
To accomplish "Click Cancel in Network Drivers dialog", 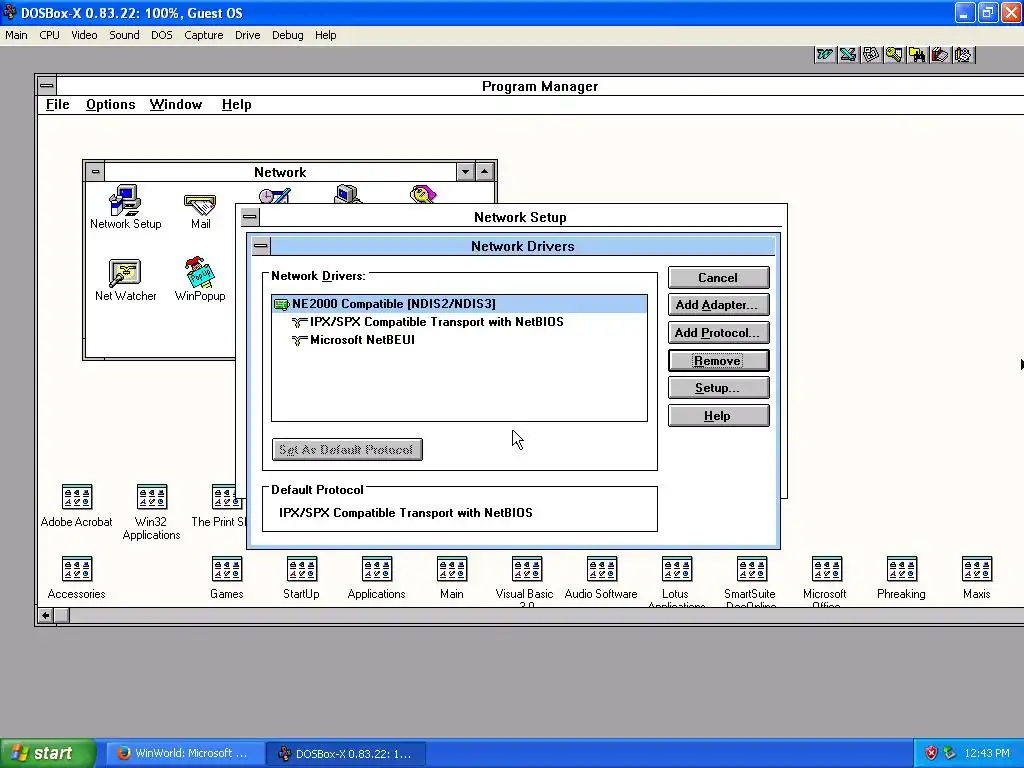I will pos(718,278).
